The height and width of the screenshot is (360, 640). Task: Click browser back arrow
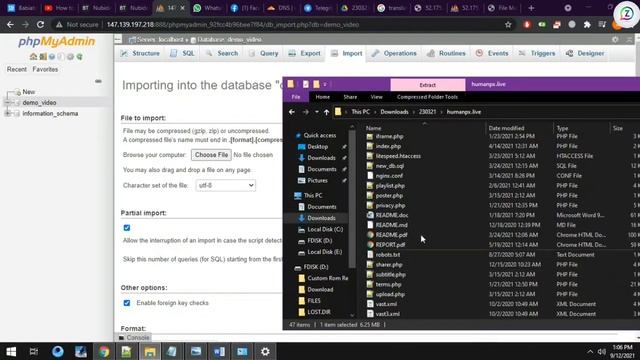10,24
